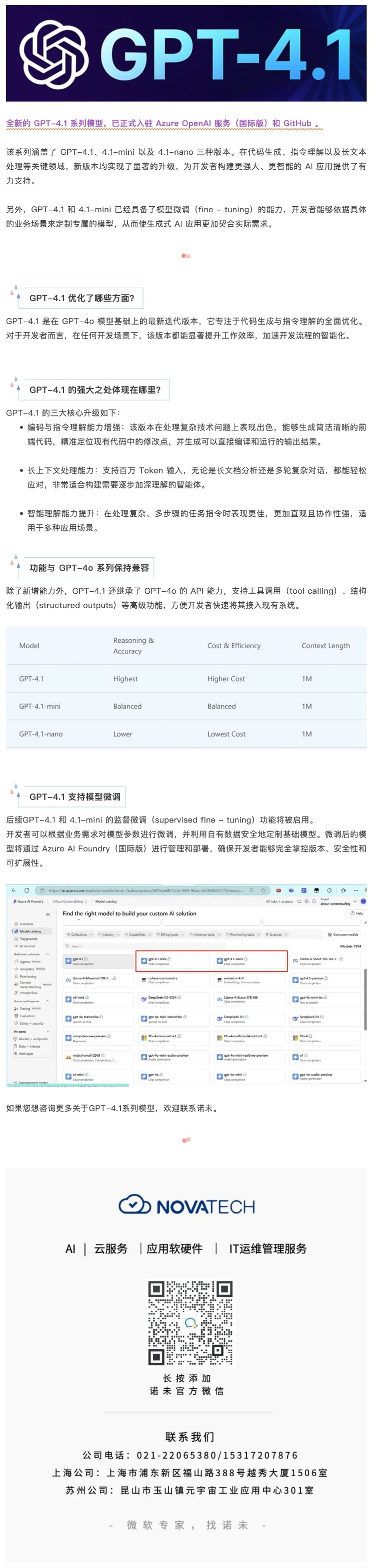This screenshot has height=1568, width=375.
Task: Open the gpt-4.1-mini model card
Action: tap(173, 961)
